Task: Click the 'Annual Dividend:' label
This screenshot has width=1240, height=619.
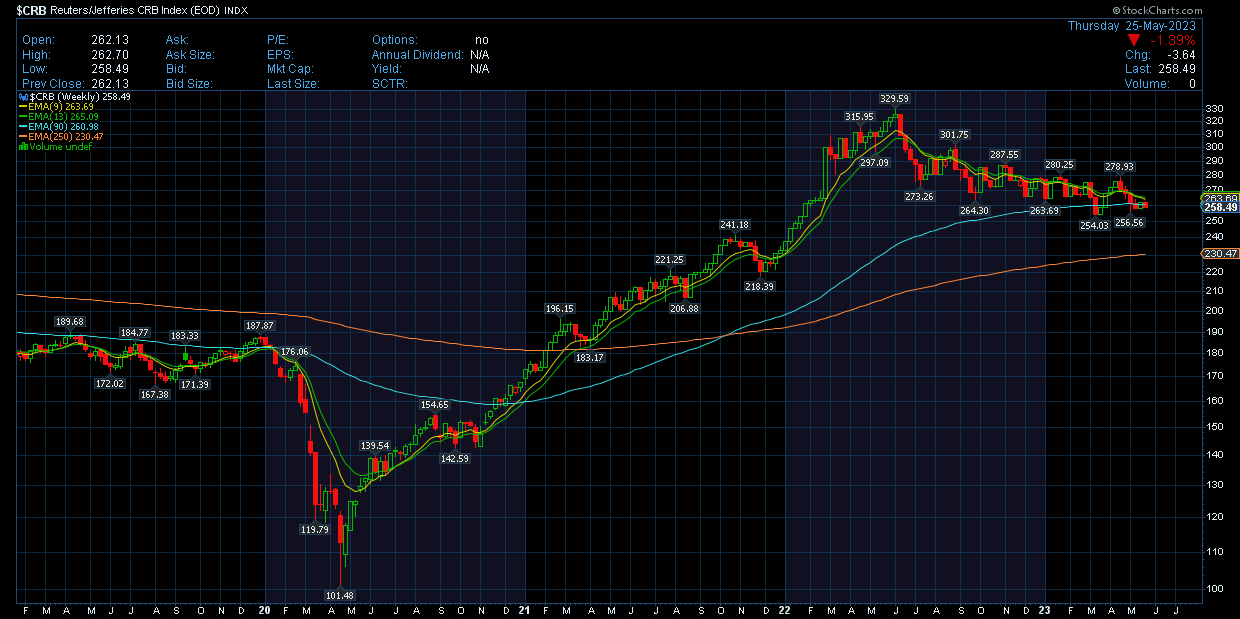Action: pyautogui.click(x=418, y=54)
